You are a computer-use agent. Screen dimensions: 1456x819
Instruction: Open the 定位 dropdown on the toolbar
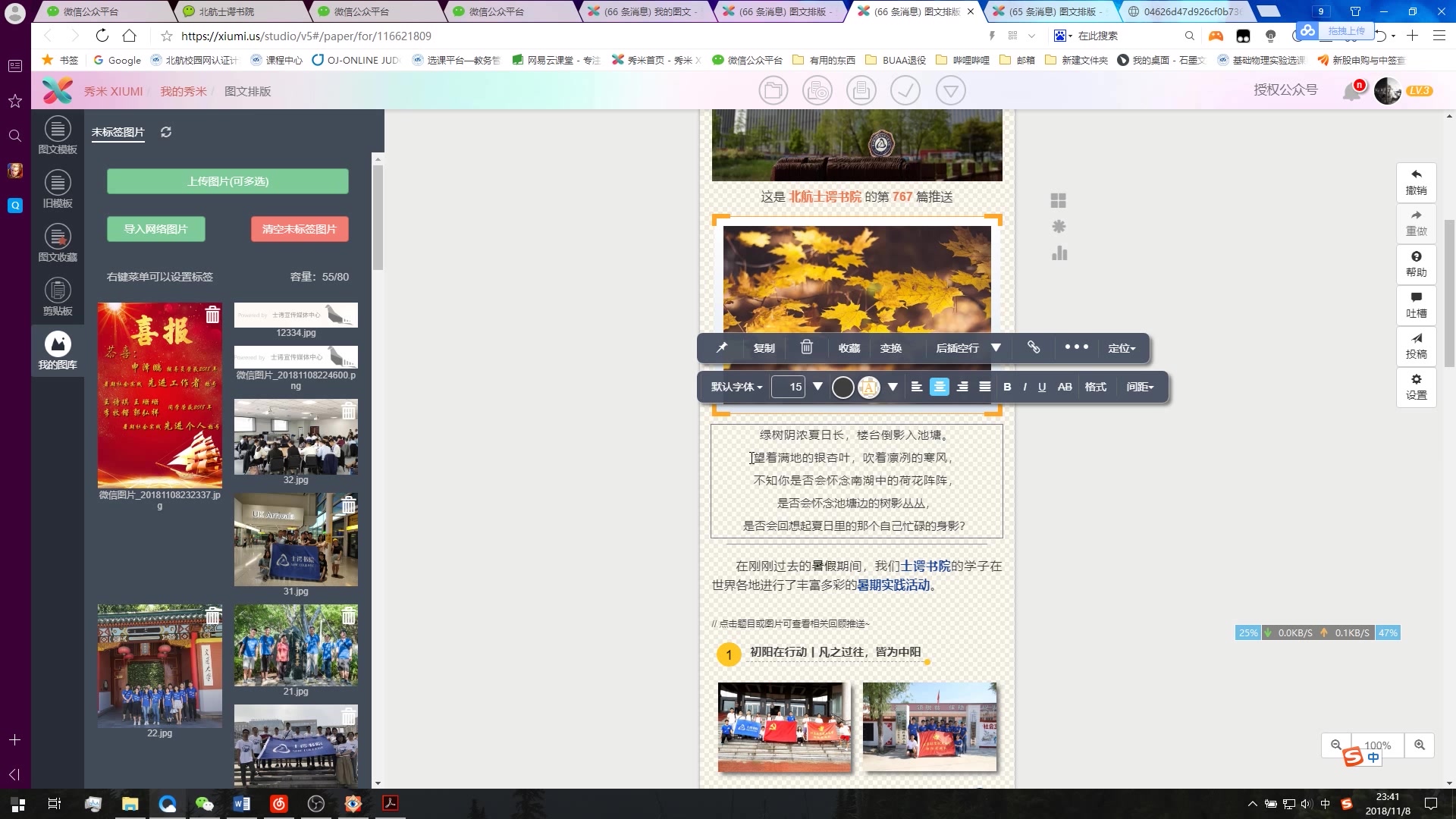tap(1122, 348)
